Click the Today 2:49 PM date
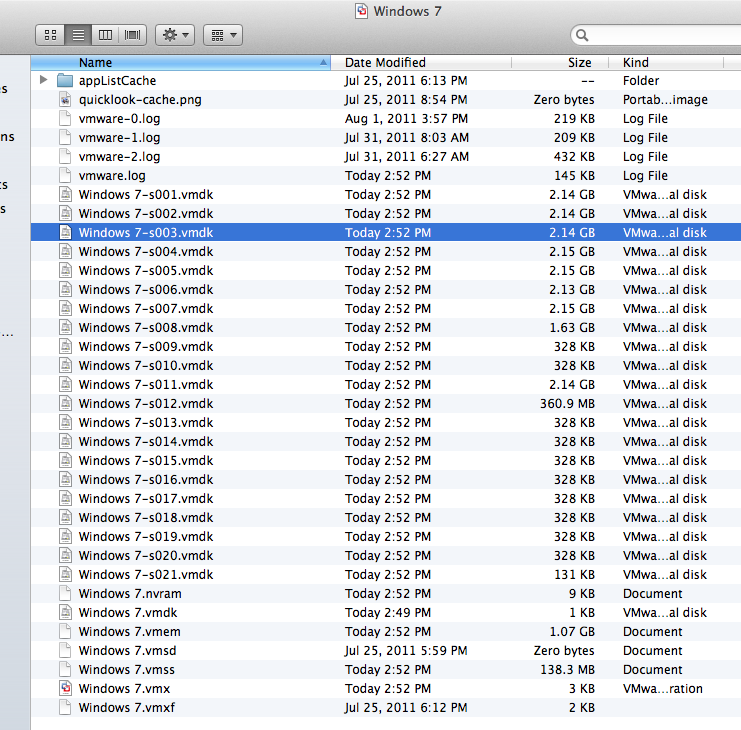The width and height of the screenshot is (741, 730). (x=388, y=612)
